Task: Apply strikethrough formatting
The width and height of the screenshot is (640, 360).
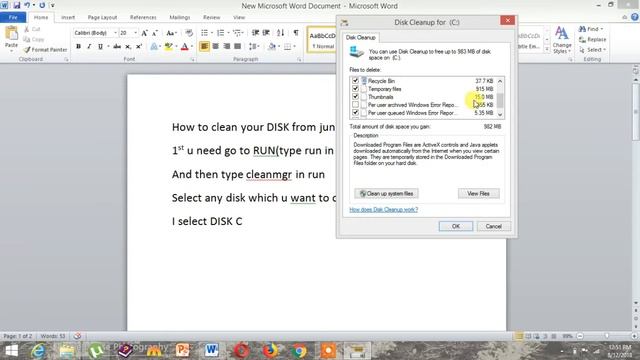Action: pyautogui.click(x=117, y=47)
